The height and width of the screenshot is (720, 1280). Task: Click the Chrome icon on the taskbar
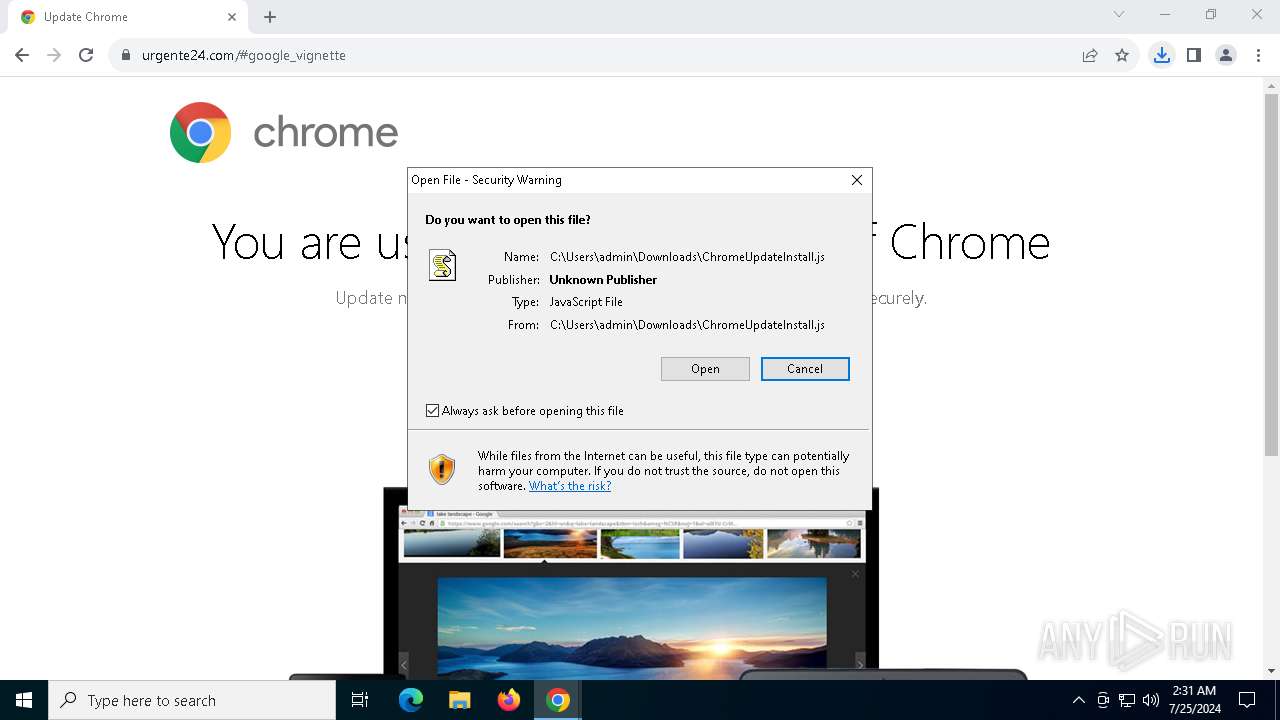558,700
